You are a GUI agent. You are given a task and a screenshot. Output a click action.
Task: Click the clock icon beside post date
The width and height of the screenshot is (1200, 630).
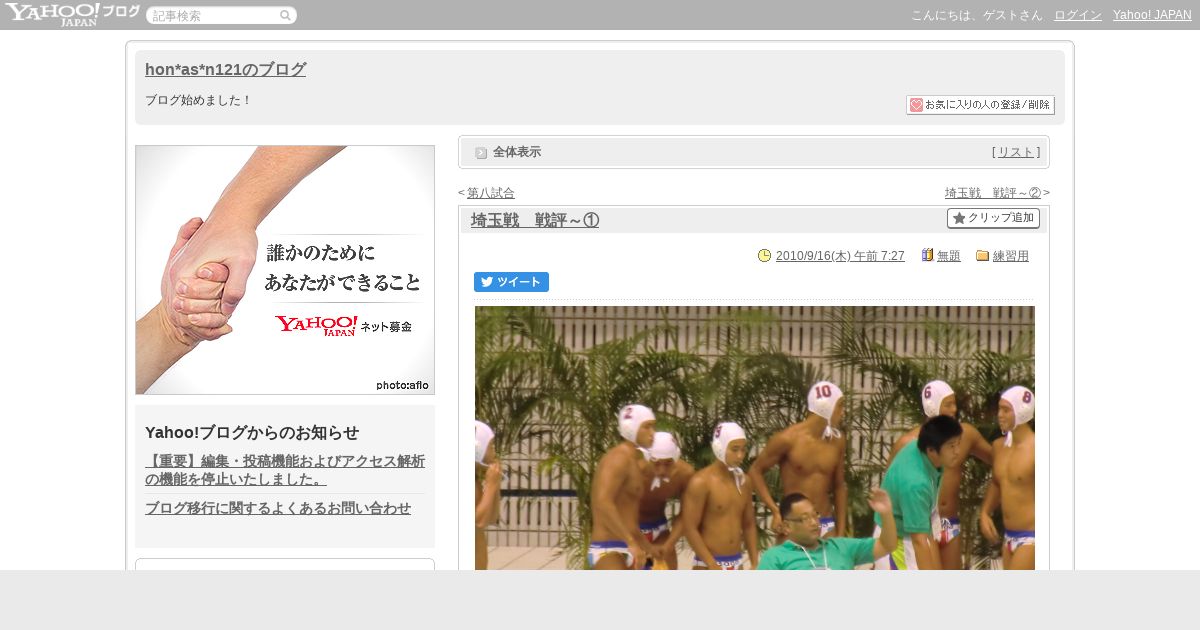click(x=765, y=256)
